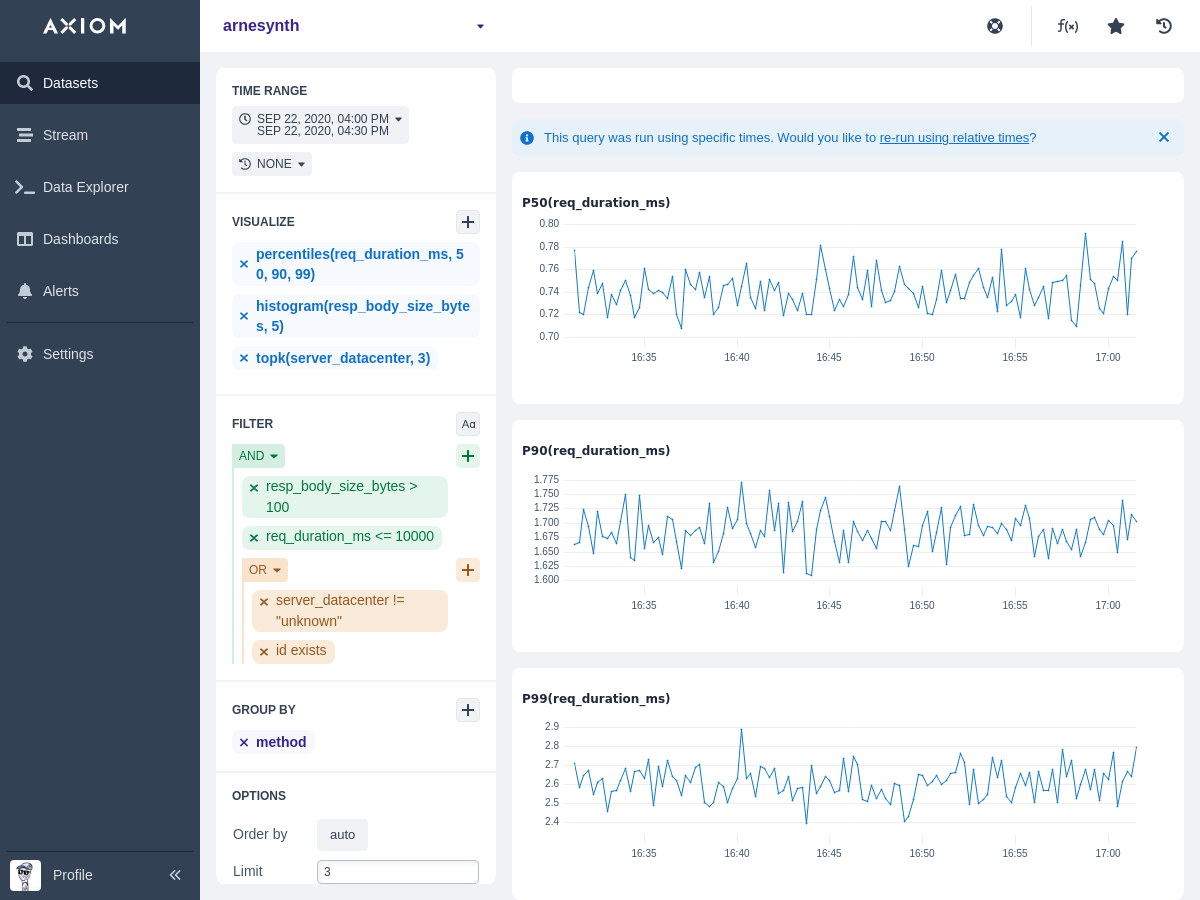Add a group by field with plus
The height and width of the screenshot is (900, 1200).
tap(468, 710)
